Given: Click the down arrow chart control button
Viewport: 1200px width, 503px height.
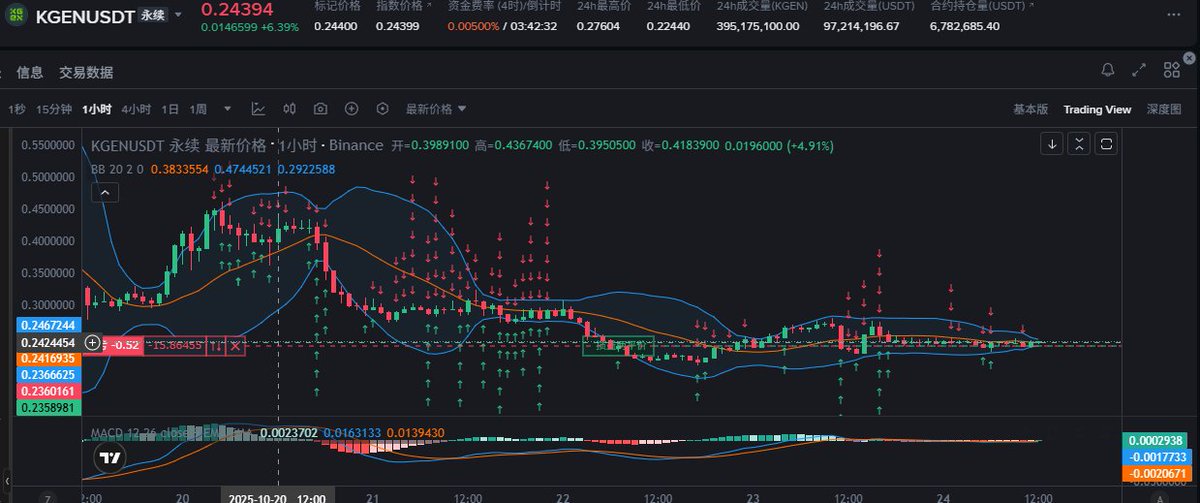Looking at the screenshot, I should (1052, 145).
